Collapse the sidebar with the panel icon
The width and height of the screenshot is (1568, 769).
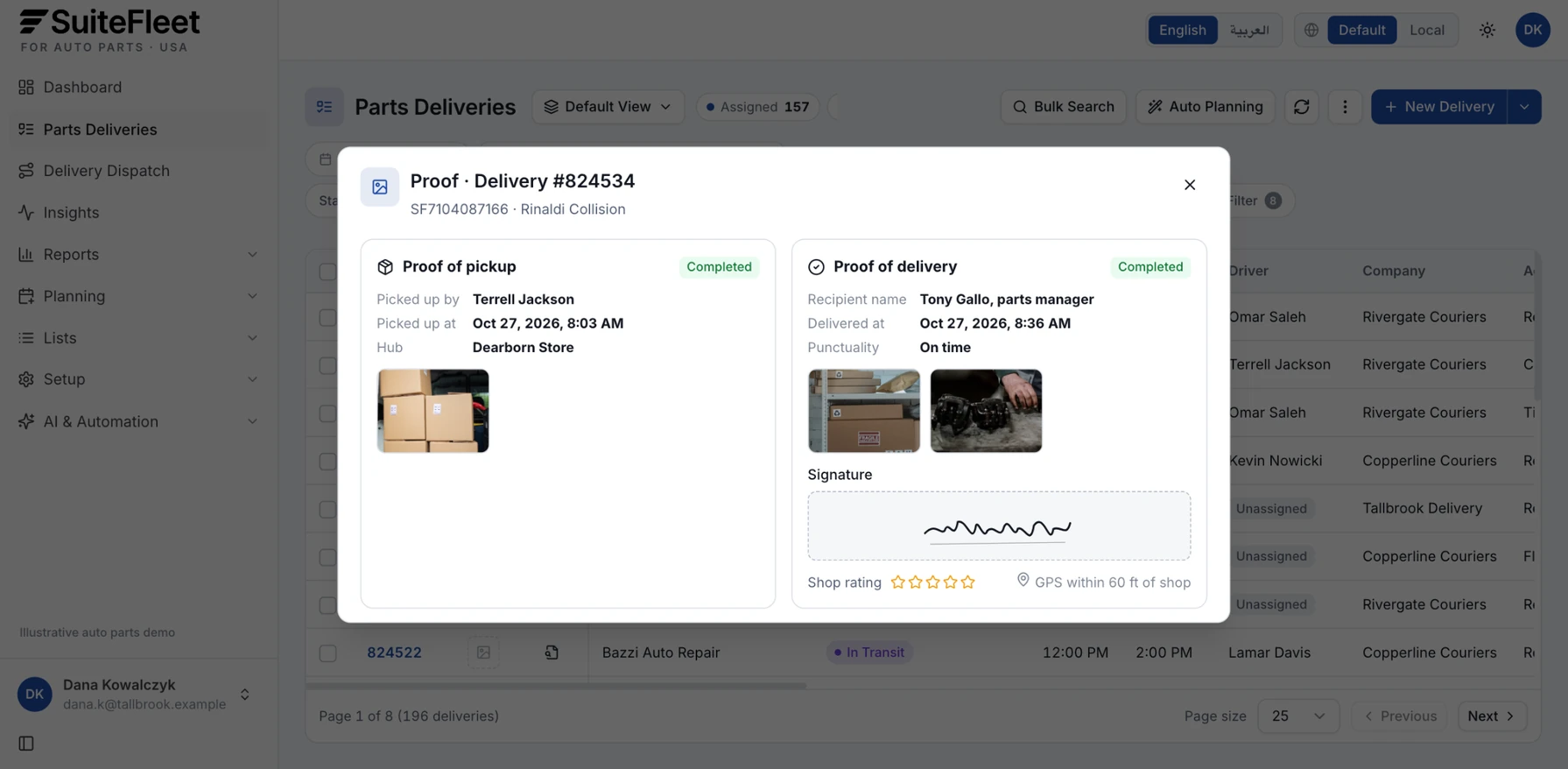tap(26, 744)
